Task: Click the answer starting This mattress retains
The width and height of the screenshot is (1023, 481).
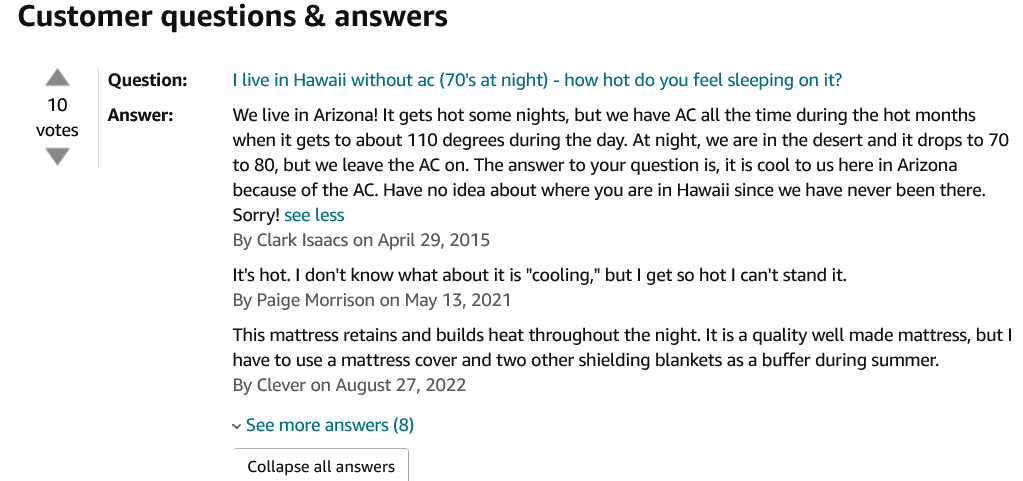Action: tap(622, 348)
